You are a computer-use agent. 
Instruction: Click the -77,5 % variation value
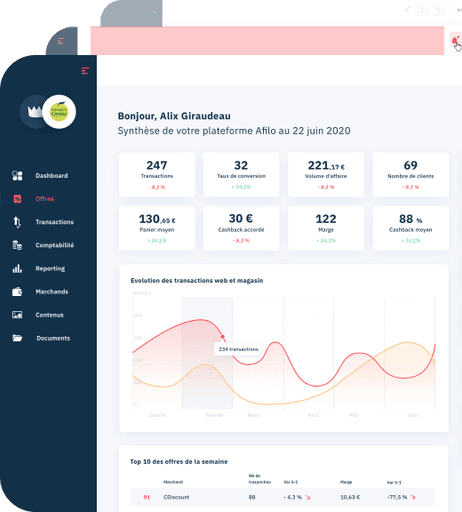click(397, 497)
